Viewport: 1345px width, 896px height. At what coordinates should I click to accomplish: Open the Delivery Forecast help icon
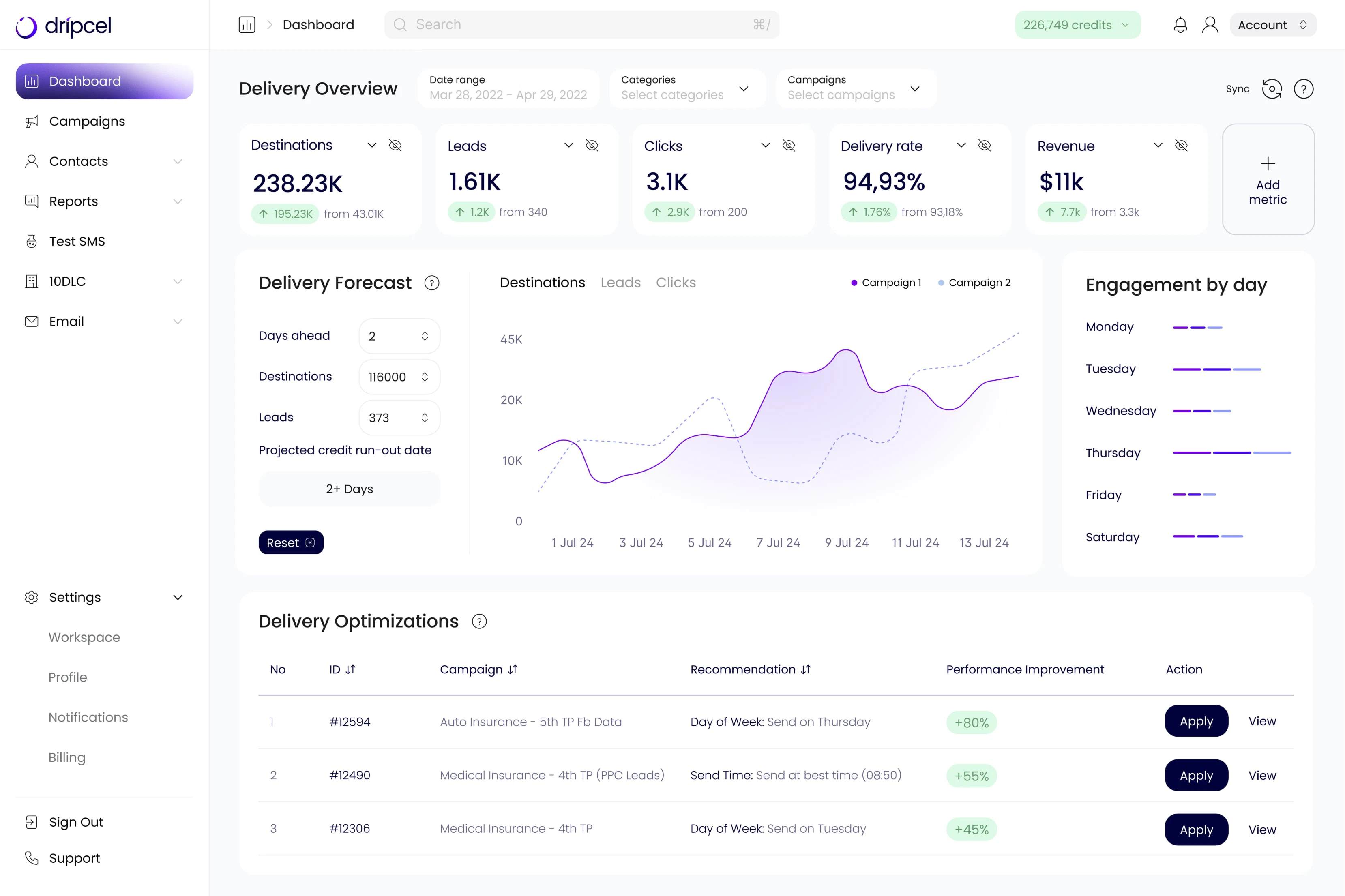(x=432, y=282)
